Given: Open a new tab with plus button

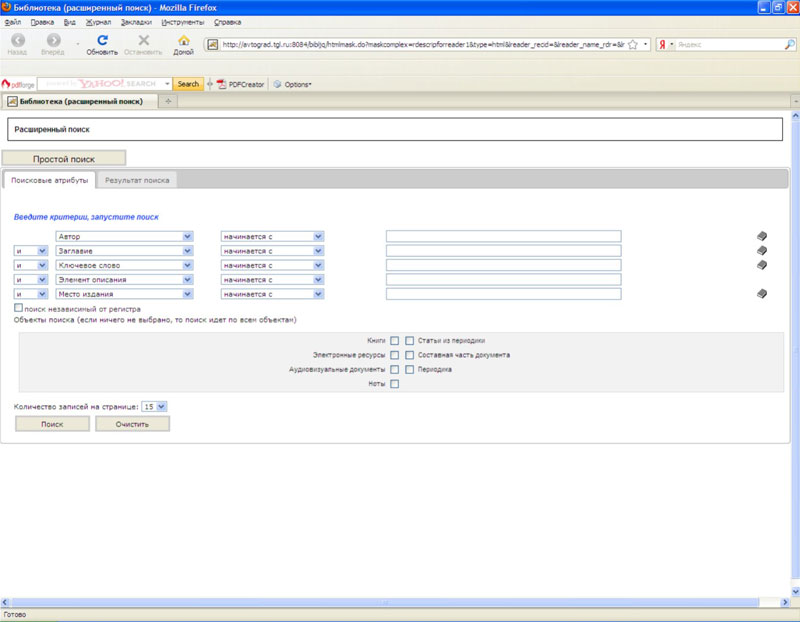Looking at the screenshot, I should (x=168, y=101).
